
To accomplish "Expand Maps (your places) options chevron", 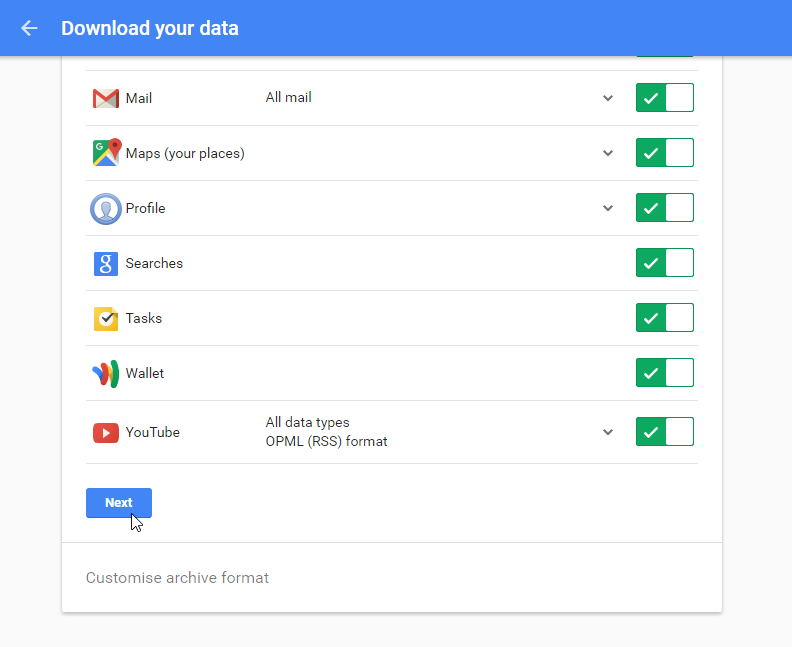I will pyautogui.click(x=608, y=153).
